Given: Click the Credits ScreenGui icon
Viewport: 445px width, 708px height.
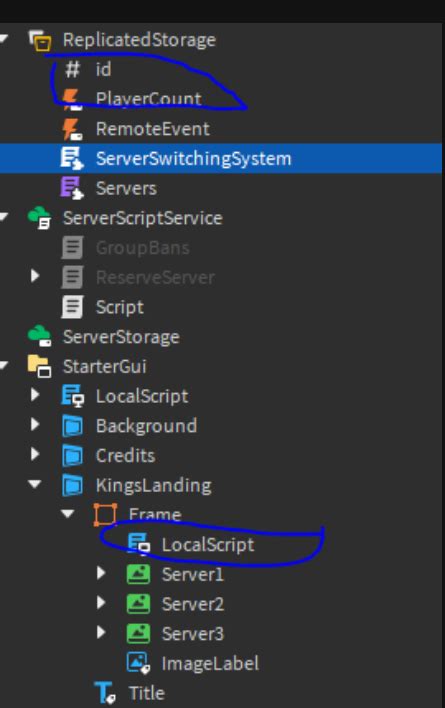Looking at the screenshot, I should [x=72, y=455].
